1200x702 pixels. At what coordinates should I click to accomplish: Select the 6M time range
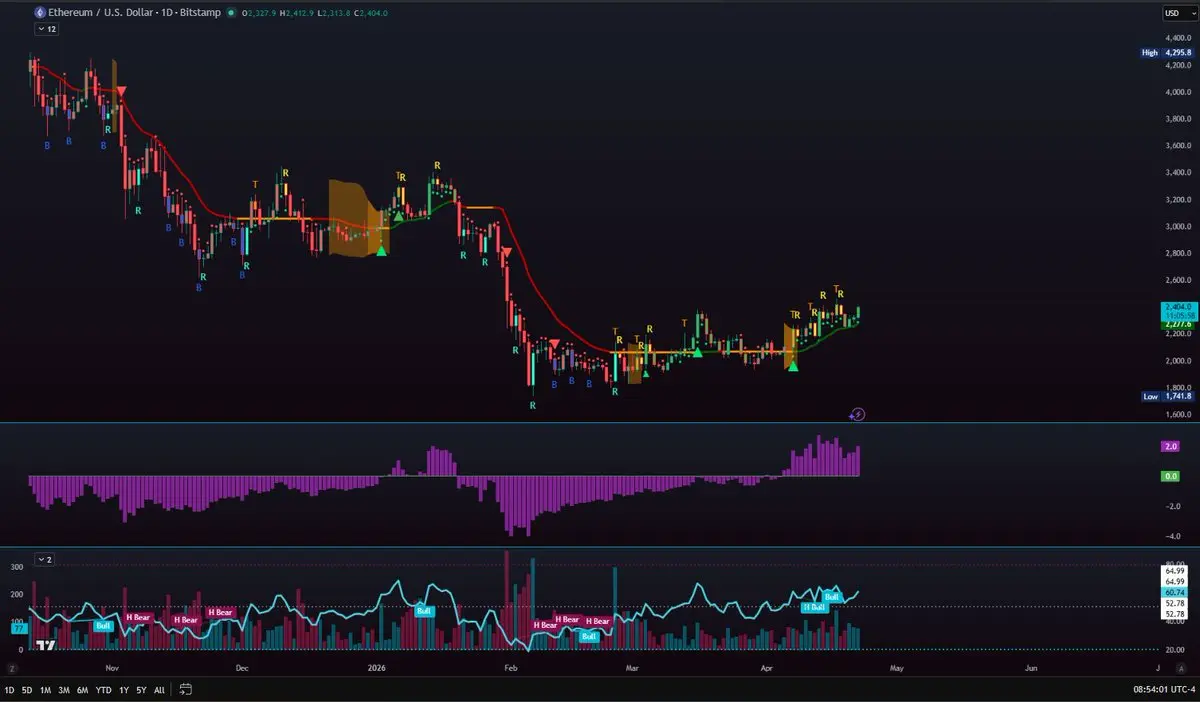82,690
